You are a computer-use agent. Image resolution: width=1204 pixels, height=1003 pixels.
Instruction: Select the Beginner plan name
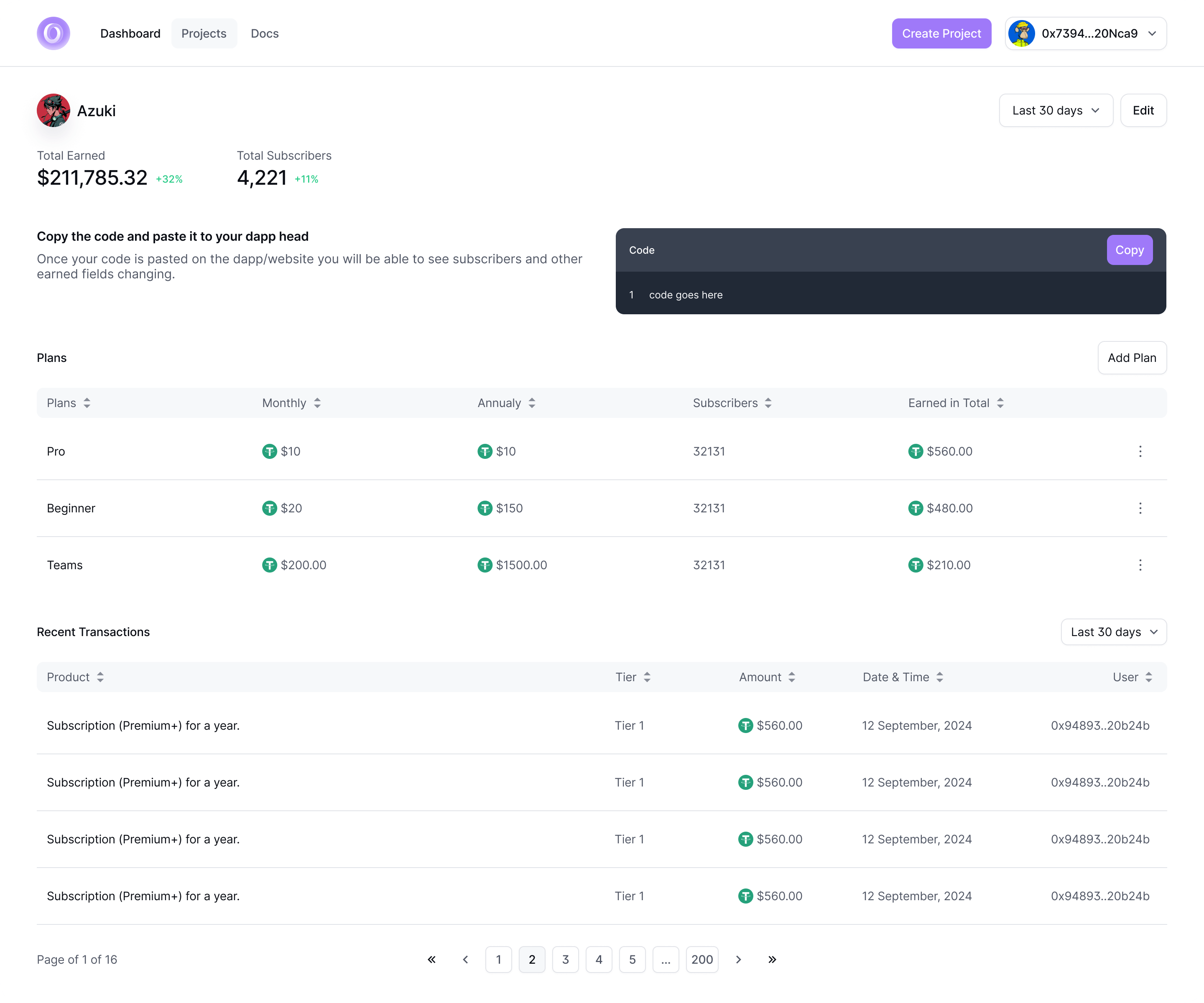click(x=71, y=508)
